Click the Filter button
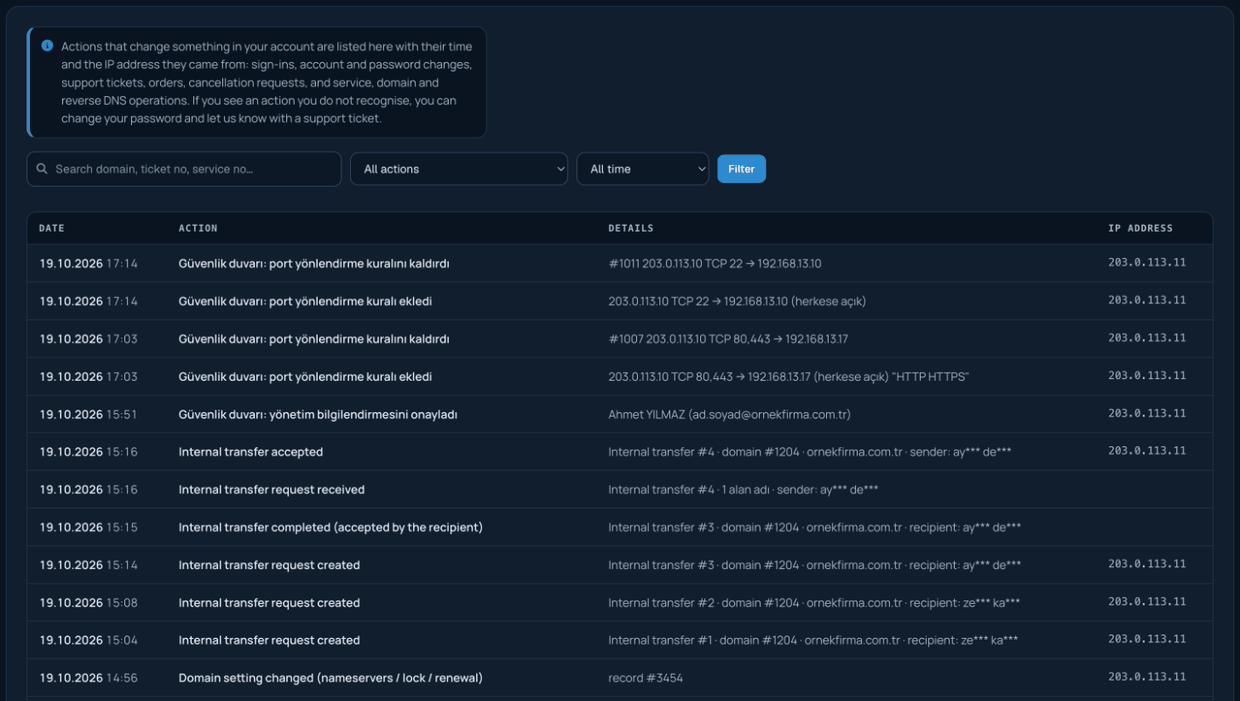 pyautogui.click(x=741, y=169)
